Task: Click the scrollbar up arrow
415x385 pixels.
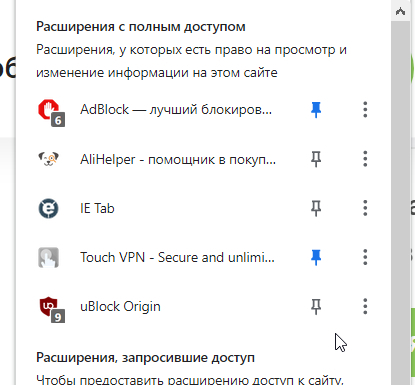Action: (400, 12)
